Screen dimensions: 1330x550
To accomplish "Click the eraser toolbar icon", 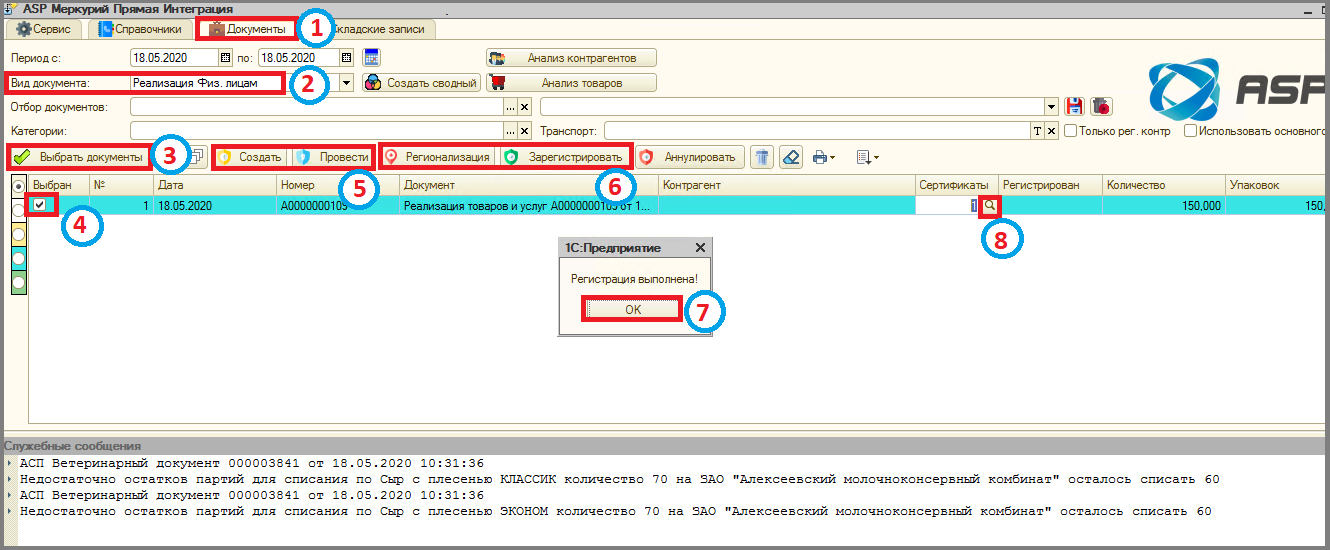I will tap(791, 157).
